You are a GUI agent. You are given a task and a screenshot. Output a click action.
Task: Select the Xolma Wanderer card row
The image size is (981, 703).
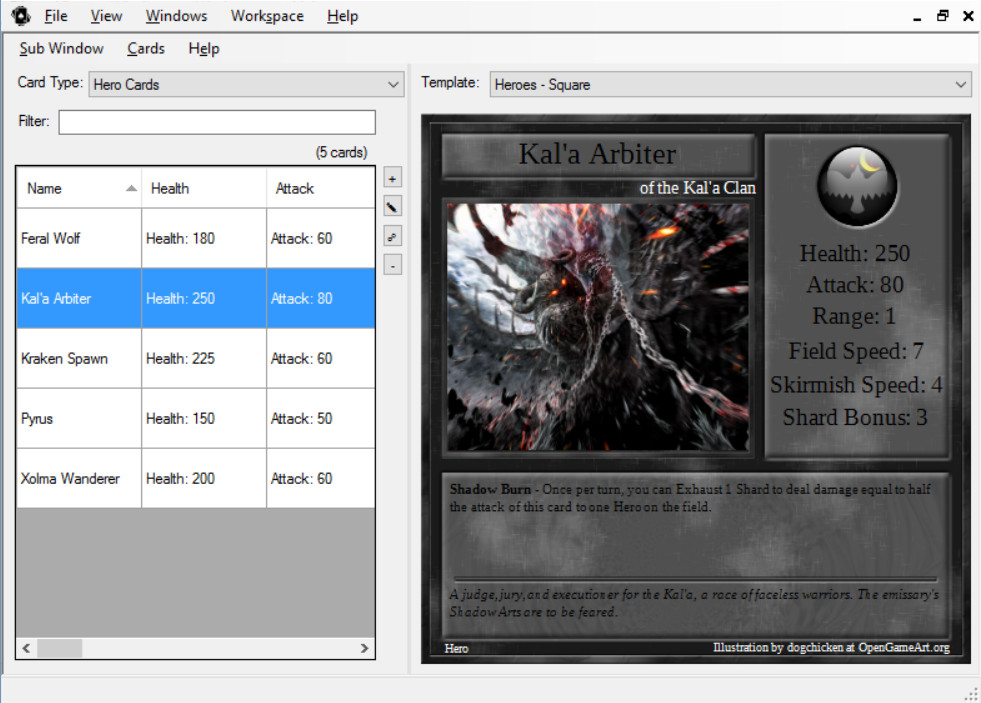coord(196,478)
